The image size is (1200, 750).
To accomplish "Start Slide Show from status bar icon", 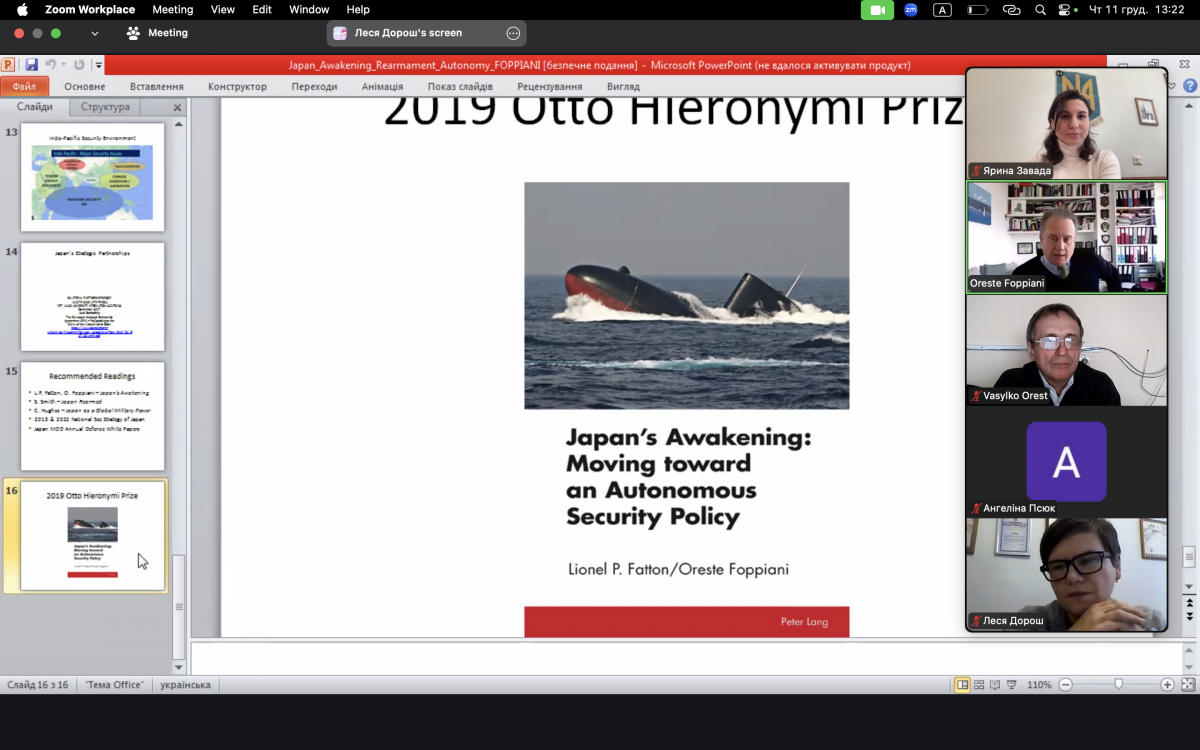I will [x=1011, y=685].
